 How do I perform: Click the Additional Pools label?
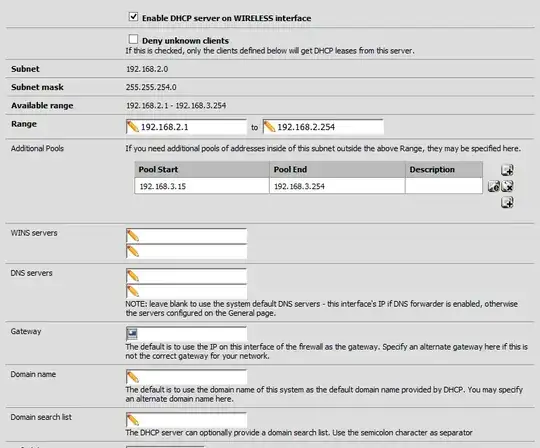click(x=37, y=148)
